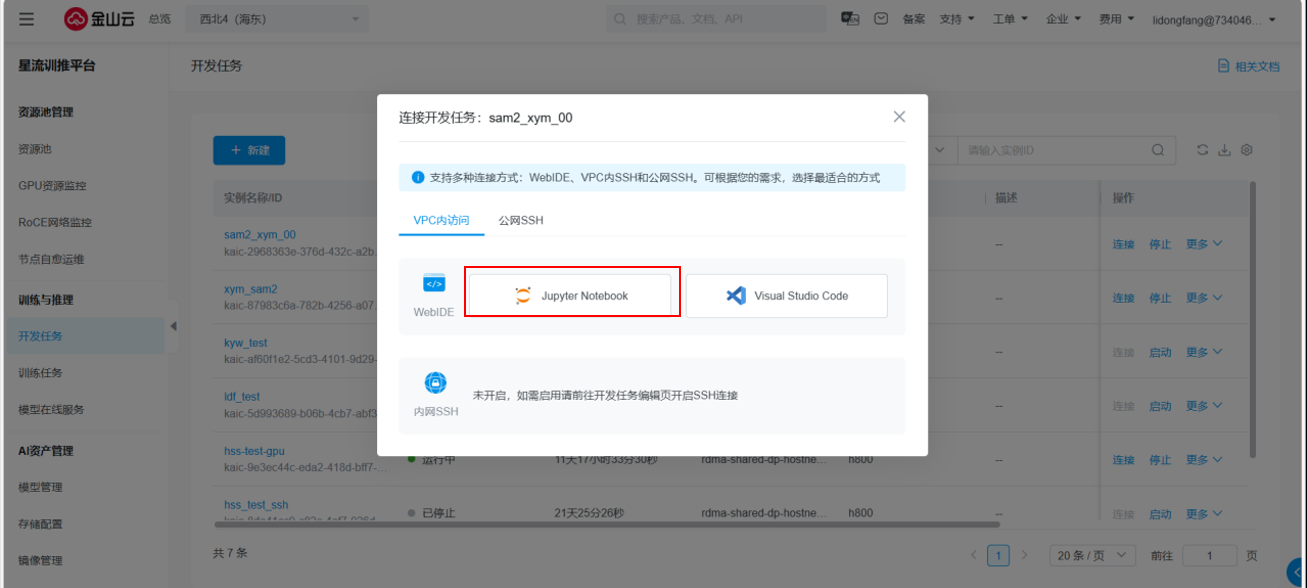Click the 相关文档 document icon
The width and height of the screenshot is (1307, 588).
click(x=1223, y=66)
